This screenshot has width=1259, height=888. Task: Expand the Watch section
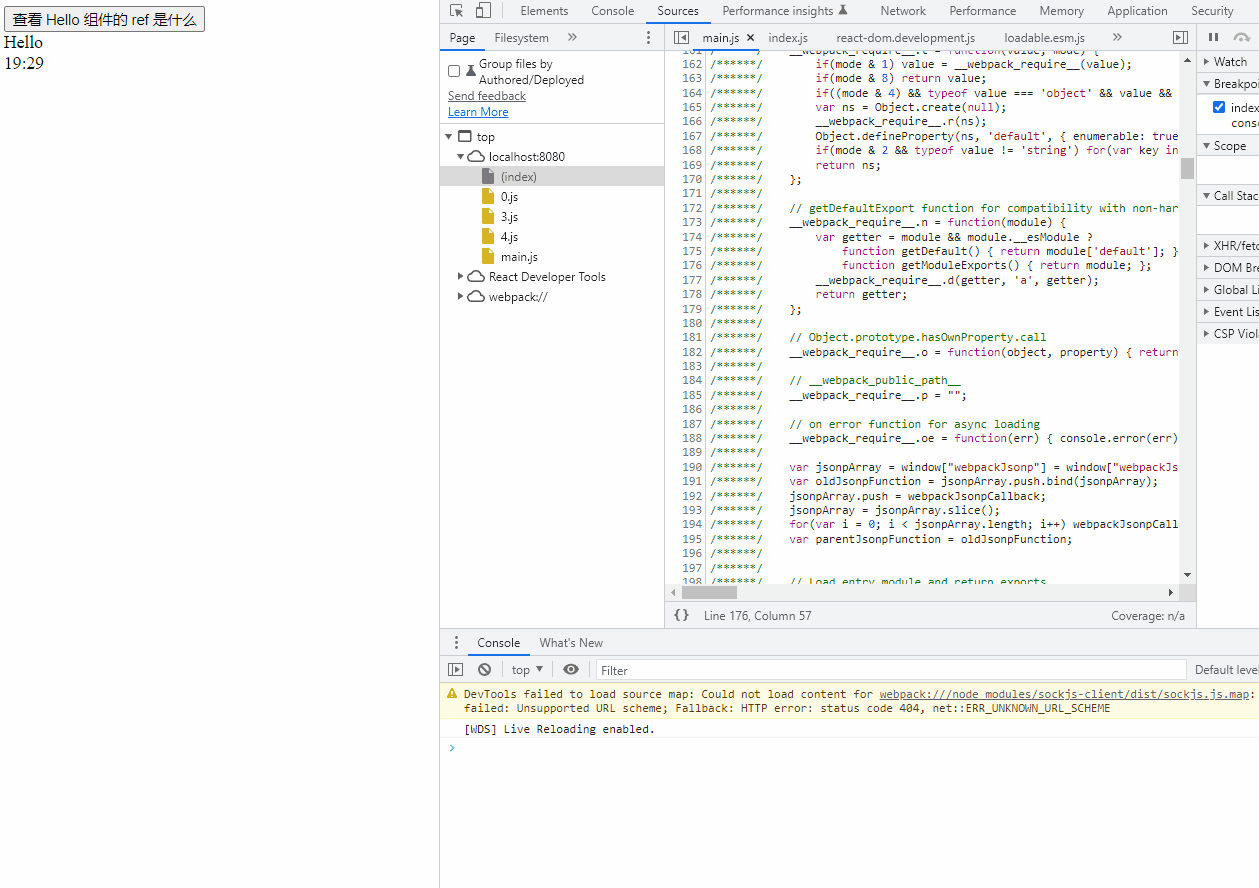pyautogui.click(x=1228, y=62)
